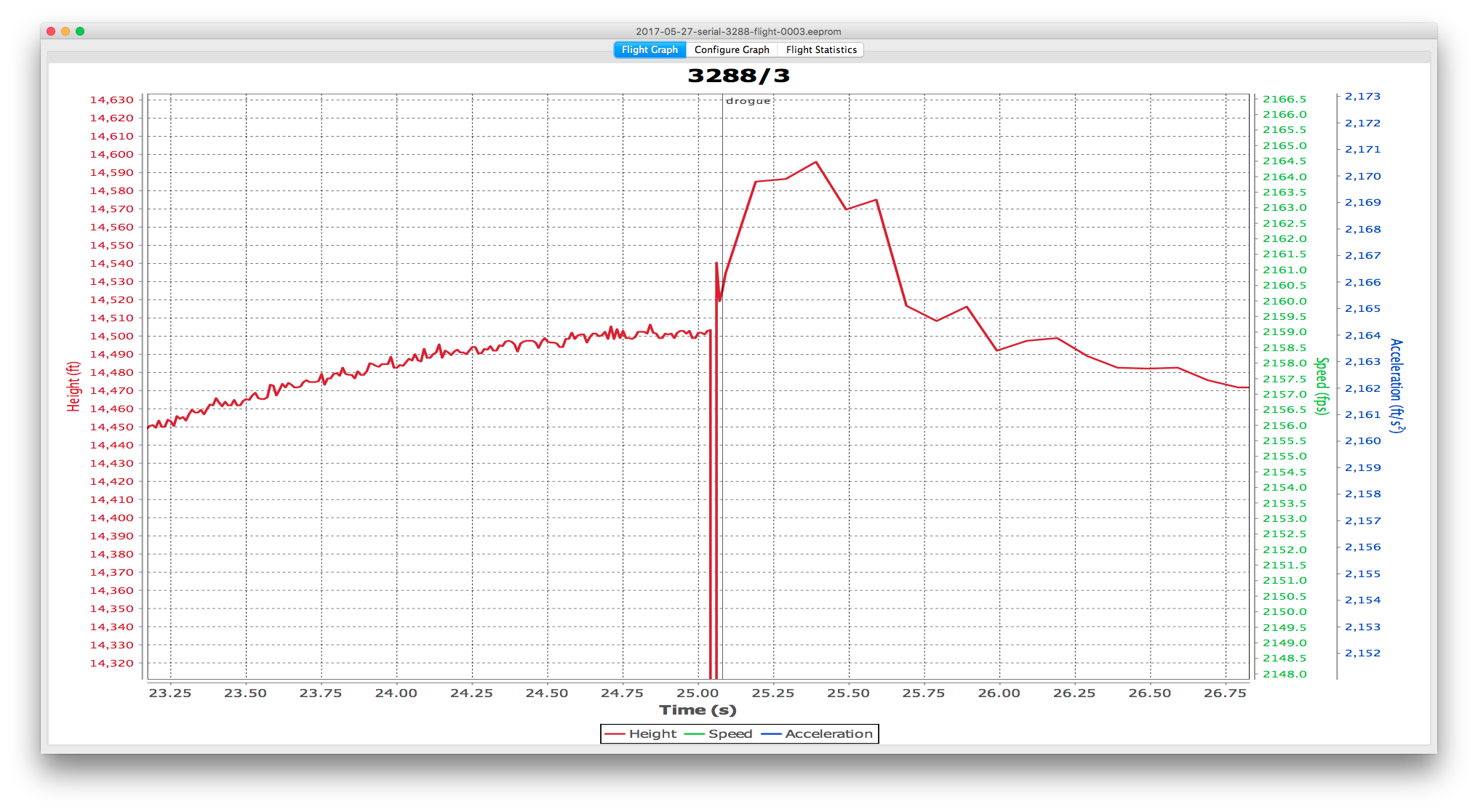Viewport: 1478px width, 812px height.
Task: Open the Configure Graph tab
Action: click(732, 49)
